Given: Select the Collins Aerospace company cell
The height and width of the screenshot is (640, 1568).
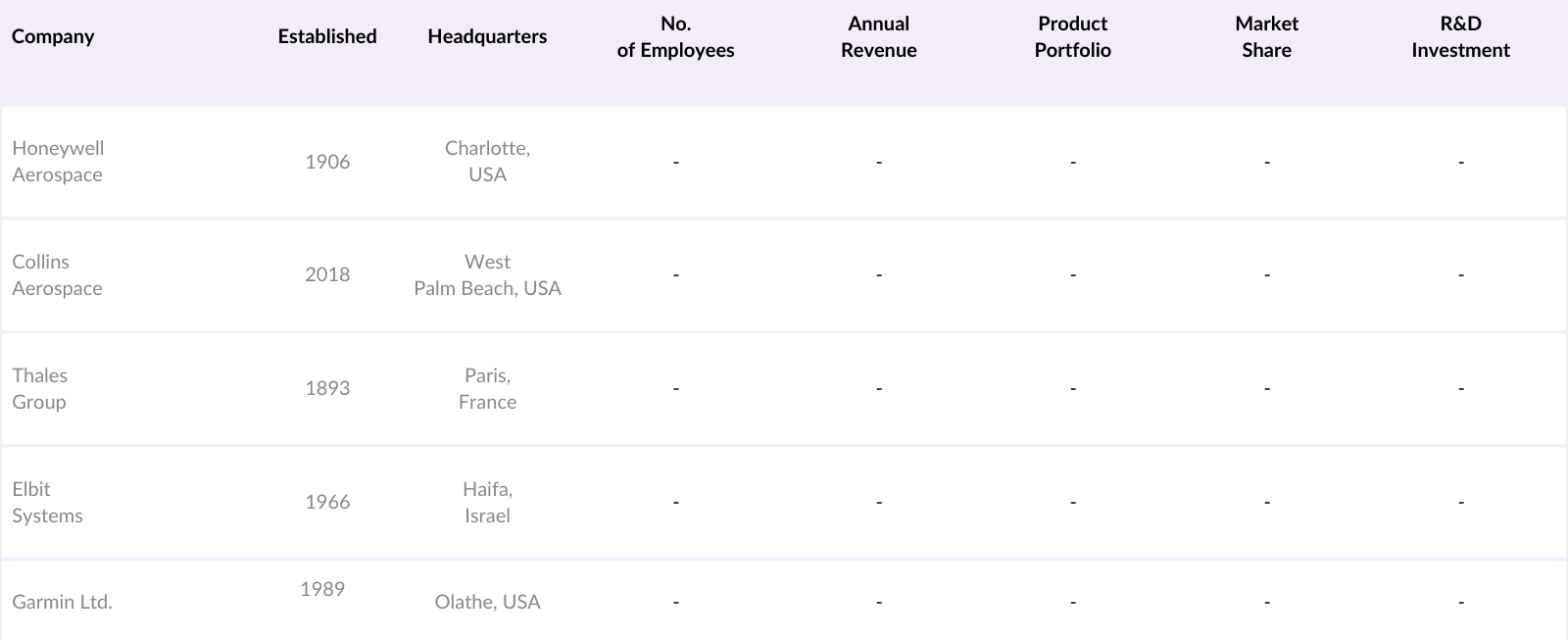Looking at the screenshot, I should [57, 275].
